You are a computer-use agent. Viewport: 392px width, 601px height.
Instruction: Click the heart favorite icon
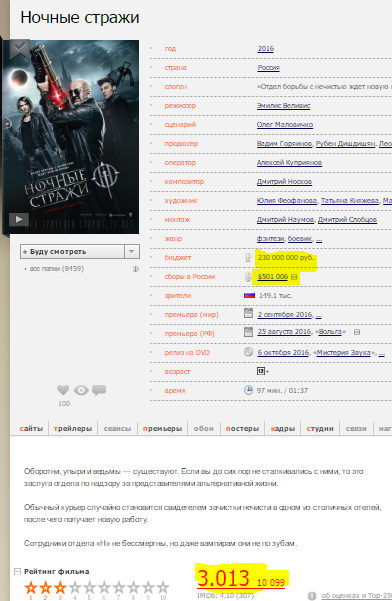63,390
